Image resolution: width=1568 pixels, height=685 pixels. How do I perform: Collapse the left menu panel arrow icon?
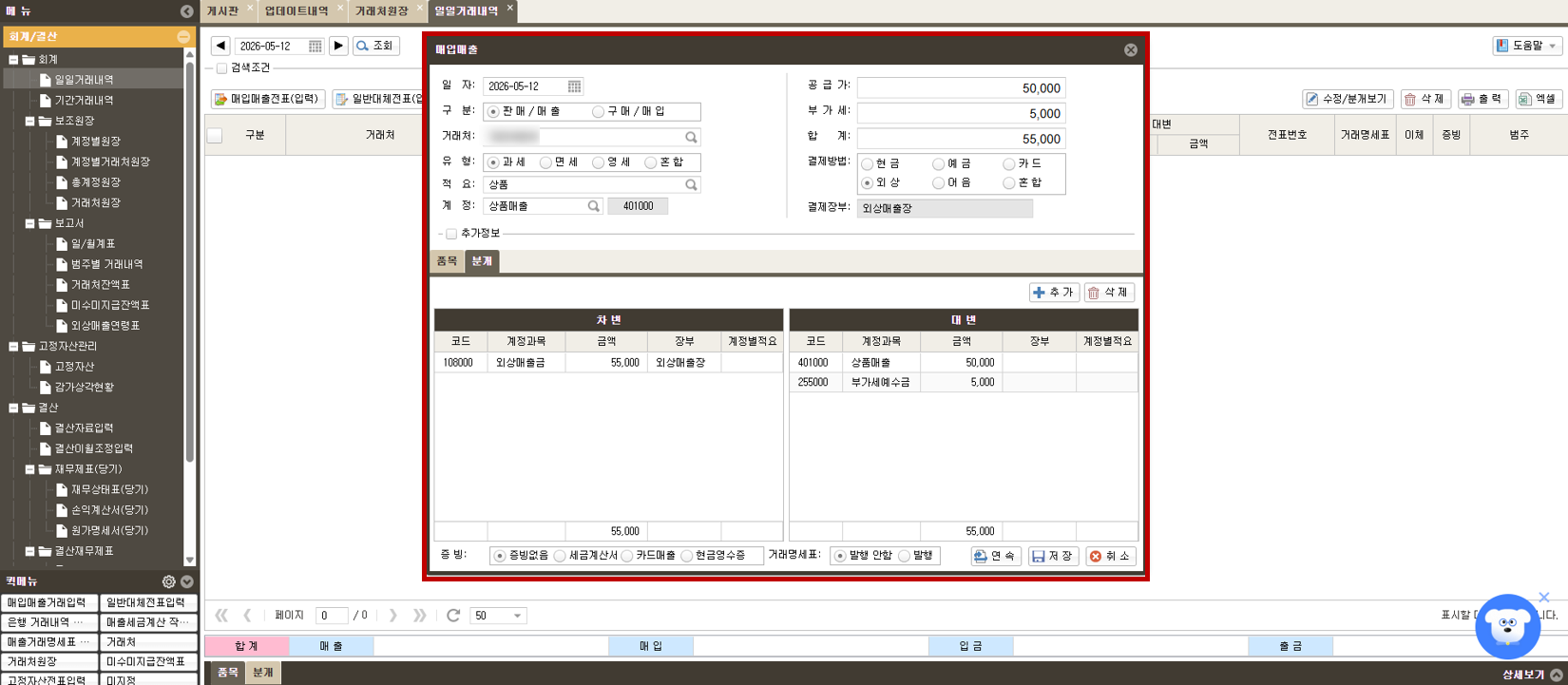(x=187, y=10)
